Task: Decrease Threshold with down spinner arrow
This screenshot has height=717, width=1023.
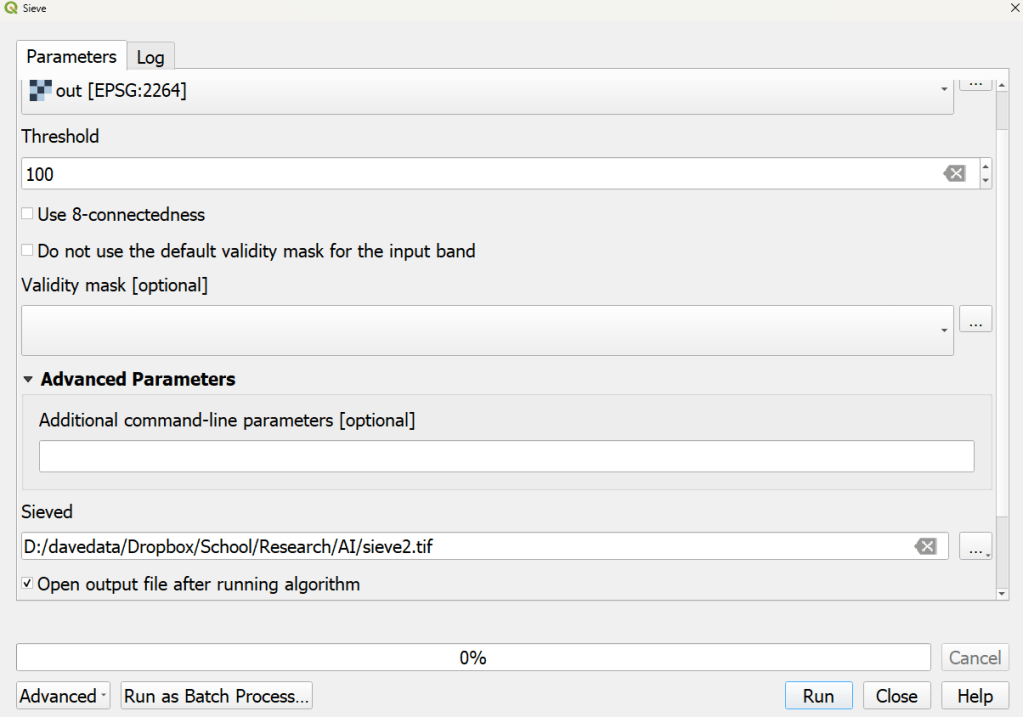Action: click(987, 181)
